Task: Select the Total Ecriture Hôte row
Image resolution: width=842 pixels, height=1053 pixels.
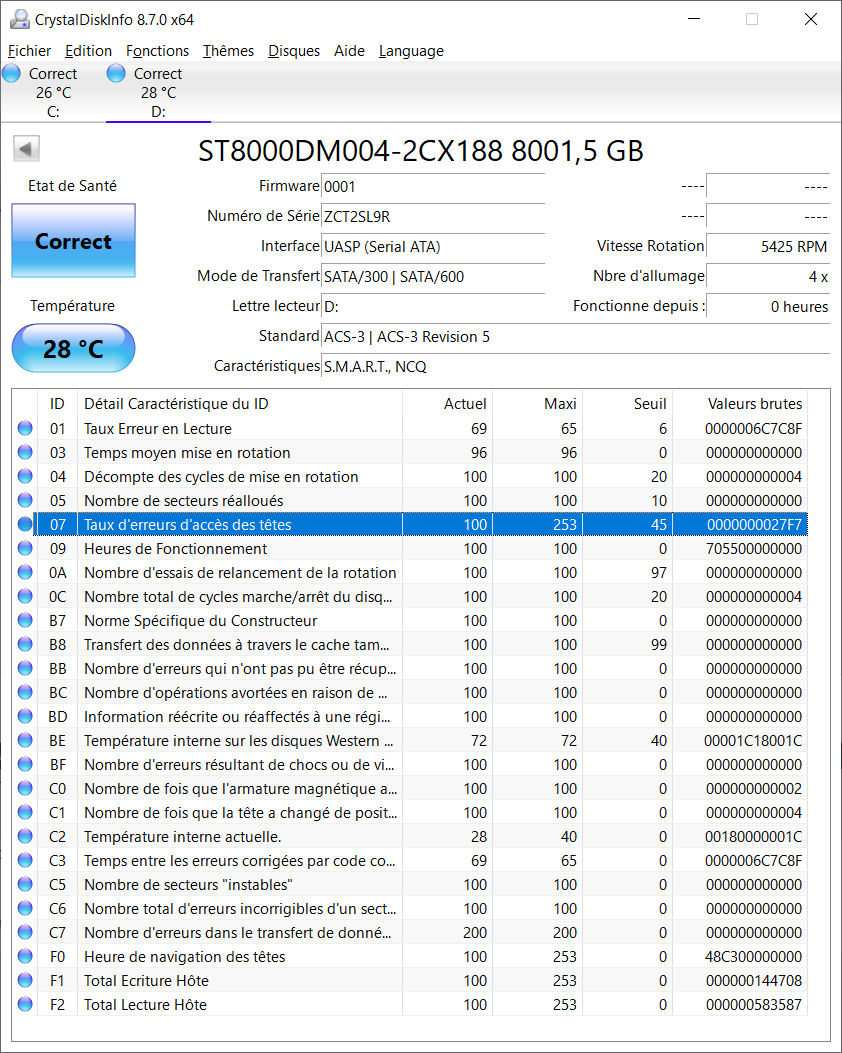Action: [411, 980]
